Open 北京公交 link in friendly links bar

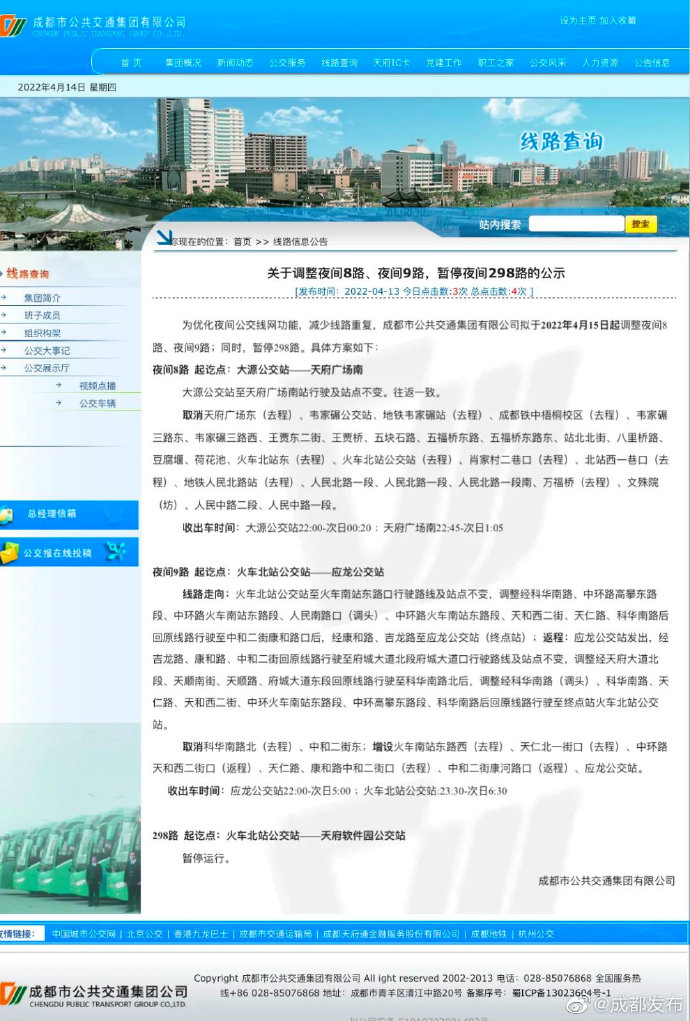[x=144, y=934]
